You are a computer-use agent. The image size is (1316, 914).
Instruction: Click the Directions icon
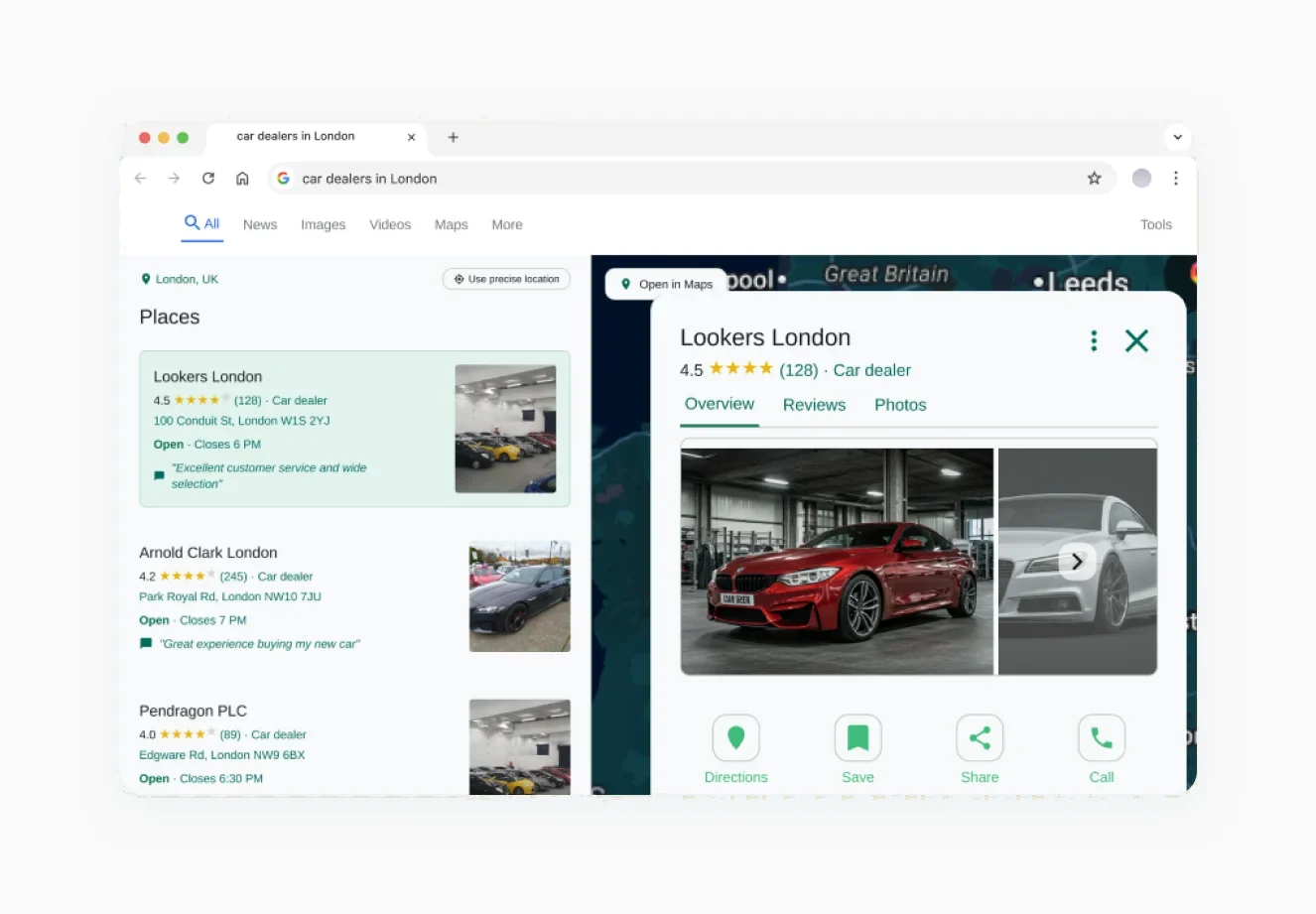736,738
